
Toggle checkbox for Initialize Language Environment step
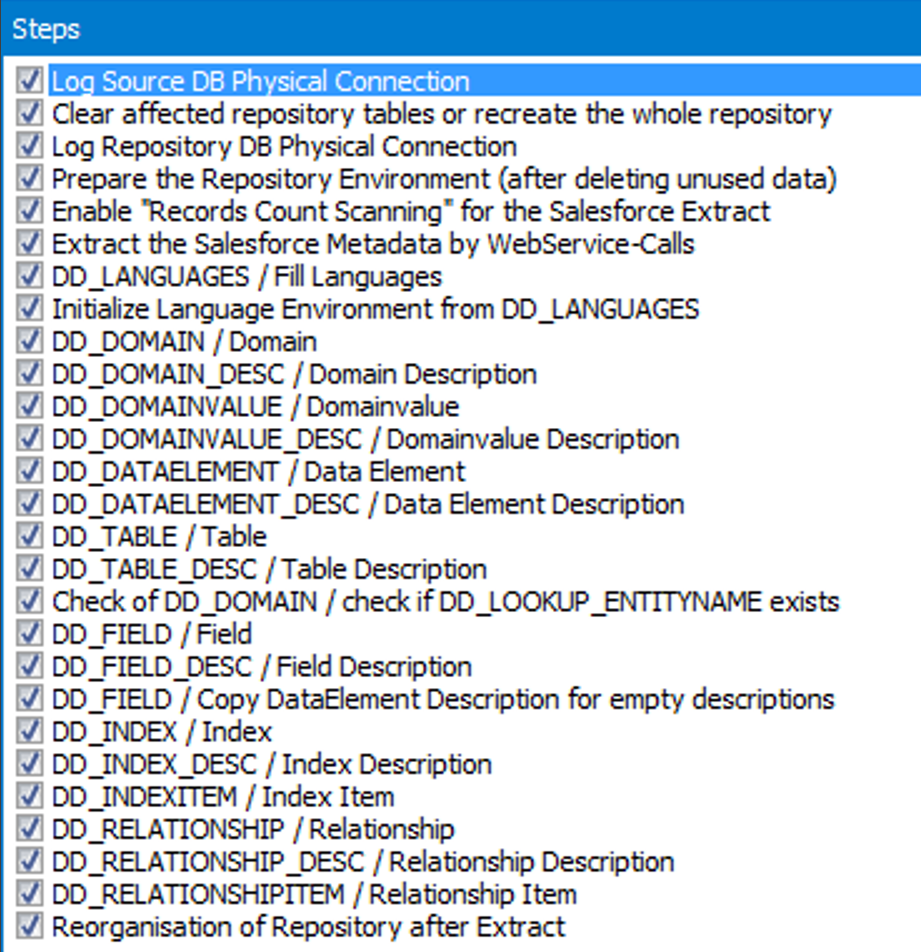(x=29, y=308)
